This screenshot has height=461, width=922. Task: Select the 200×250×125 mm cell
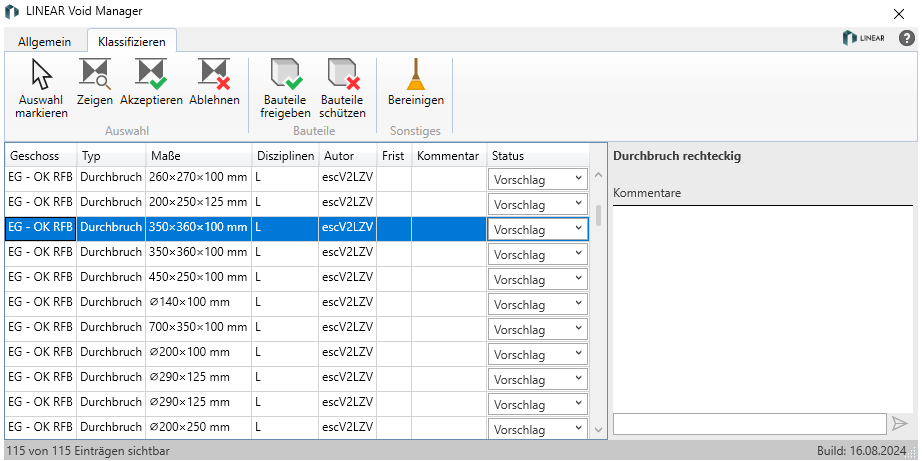click(199, 202)
